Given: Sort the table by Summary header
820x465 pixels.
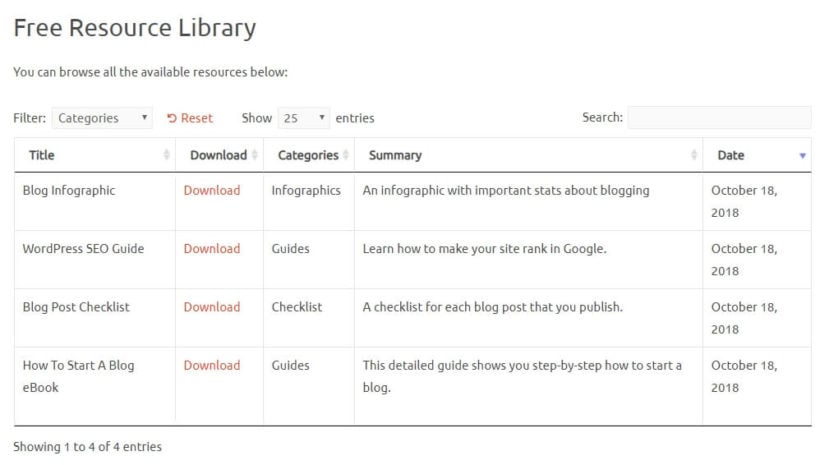Looking at the screenshot, I should point(395,155).
